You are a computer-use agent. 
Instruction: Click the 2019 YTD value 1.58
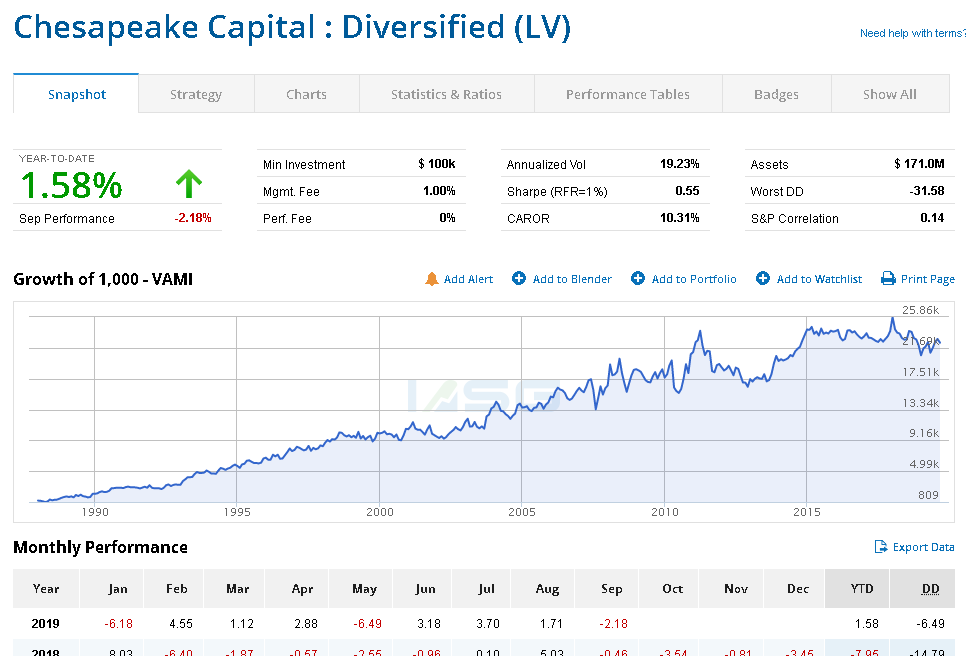[x=867, y=623]
